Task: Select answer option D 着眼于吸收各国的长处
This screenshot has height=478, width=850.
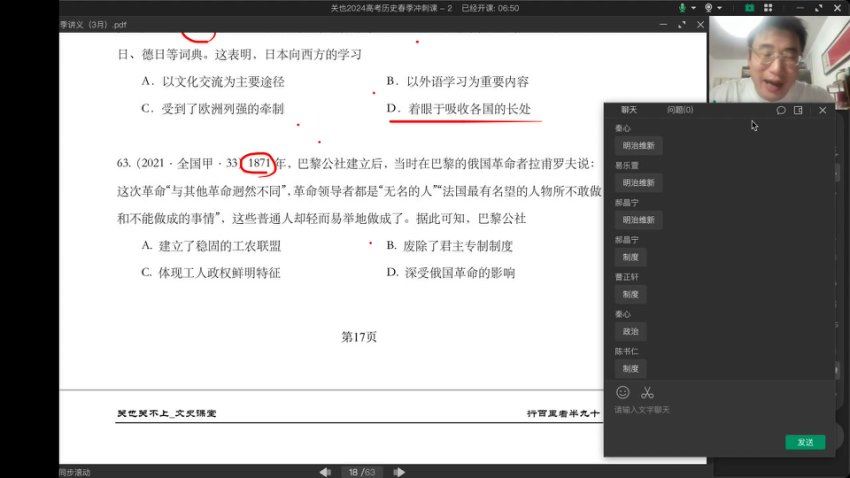Action: point(468,108)
